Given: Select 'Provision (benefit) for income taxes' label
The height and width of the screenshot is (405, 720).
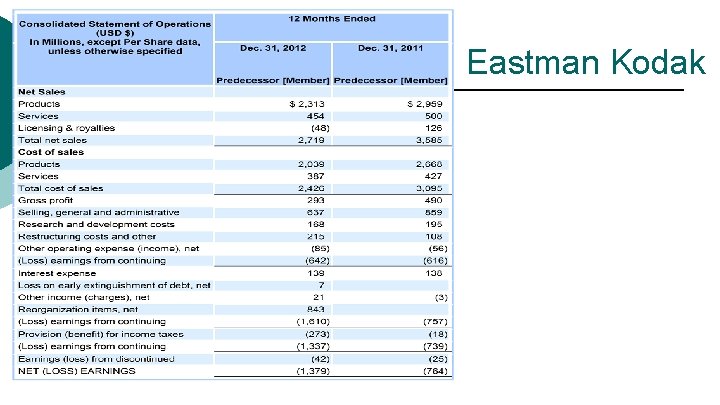Looking at the screenshot, I should [x=101, y=334].
